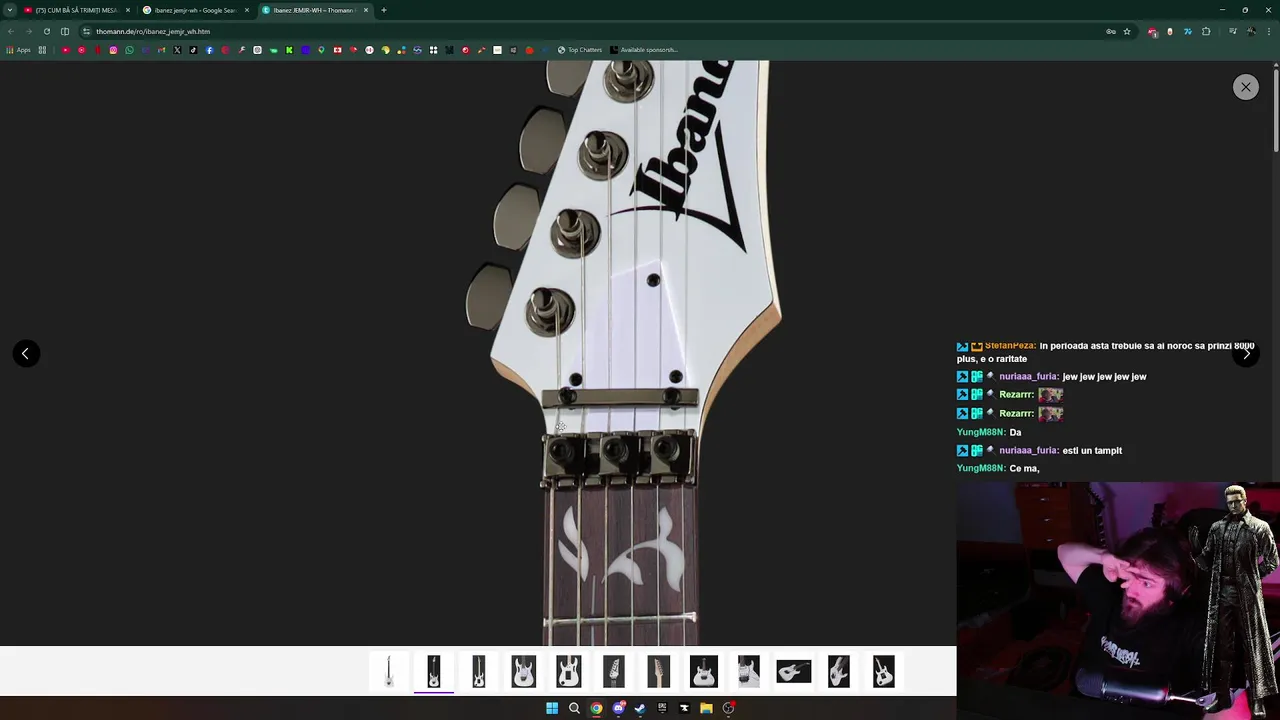View site information for thomann.de
This screenshot has width=1280, height=720.
(86, 31)
